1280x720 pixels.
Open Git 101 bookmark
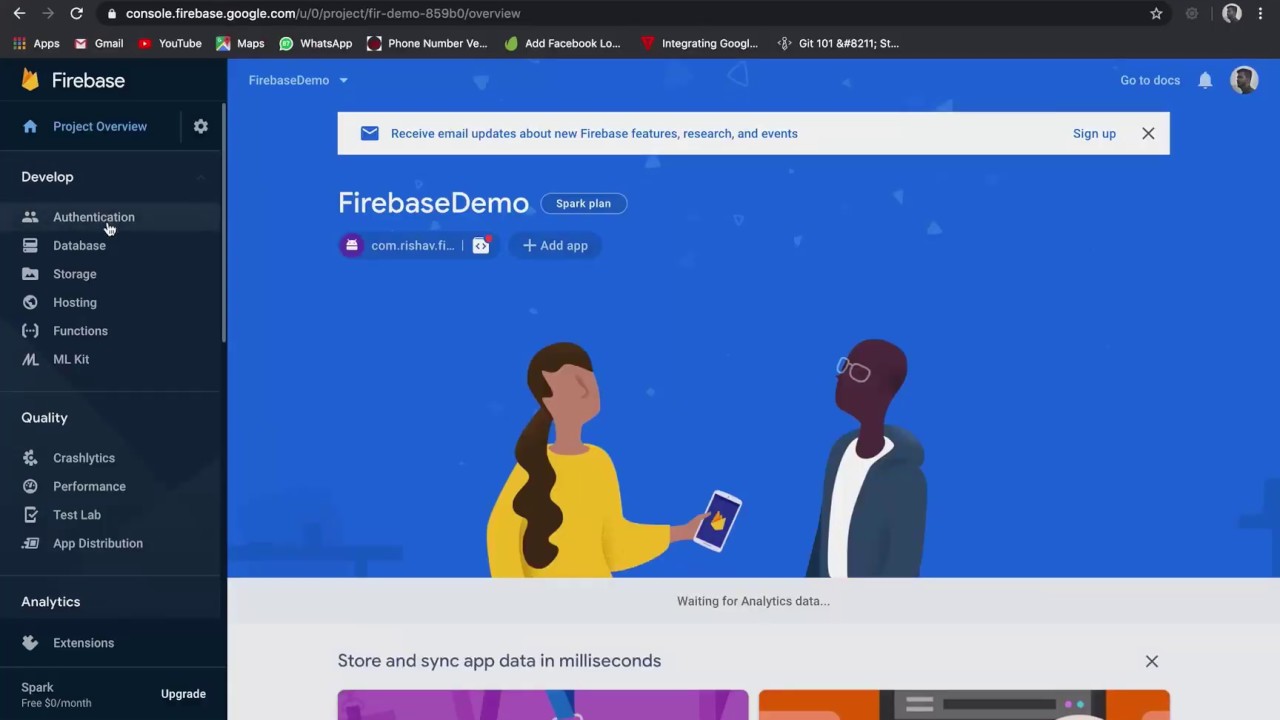coord(838,43)
